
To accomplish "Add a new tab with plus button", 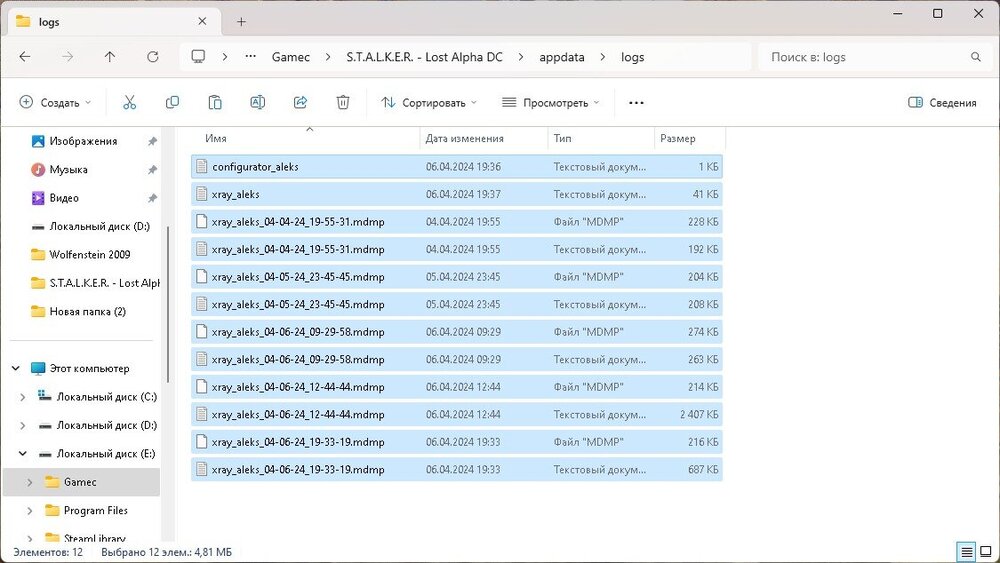I will pyautogui.click(x=241, y=21).
